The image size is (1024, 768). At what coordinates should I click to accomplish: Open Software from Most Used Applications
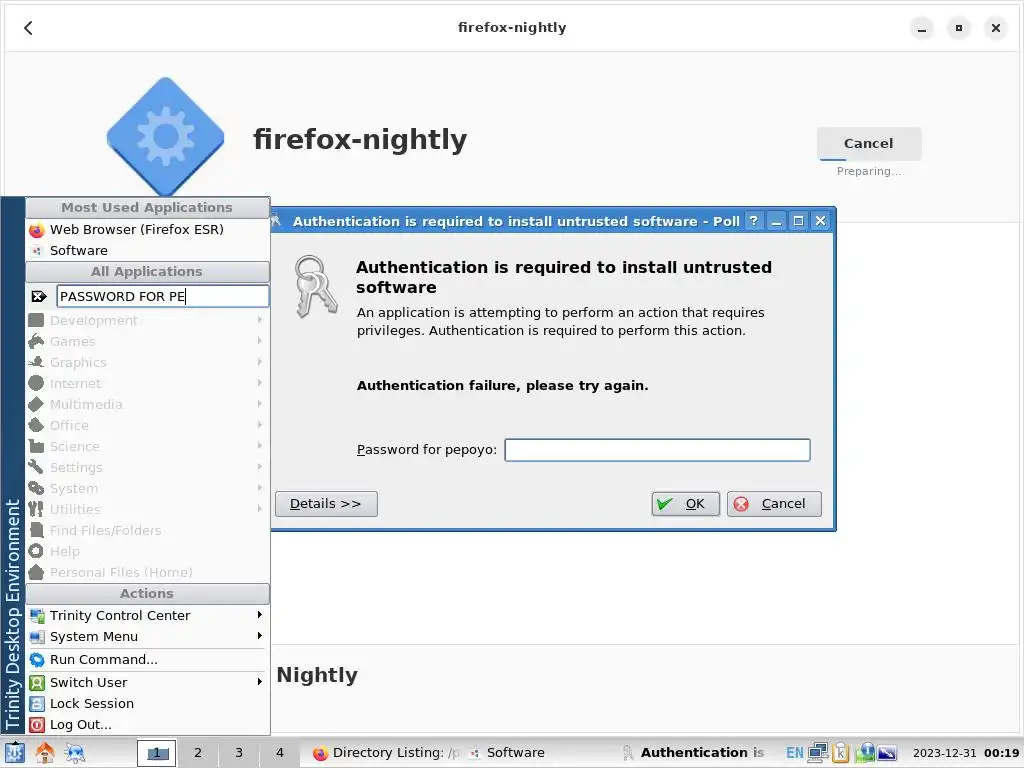pyautogui.click(x=148, y=251)
